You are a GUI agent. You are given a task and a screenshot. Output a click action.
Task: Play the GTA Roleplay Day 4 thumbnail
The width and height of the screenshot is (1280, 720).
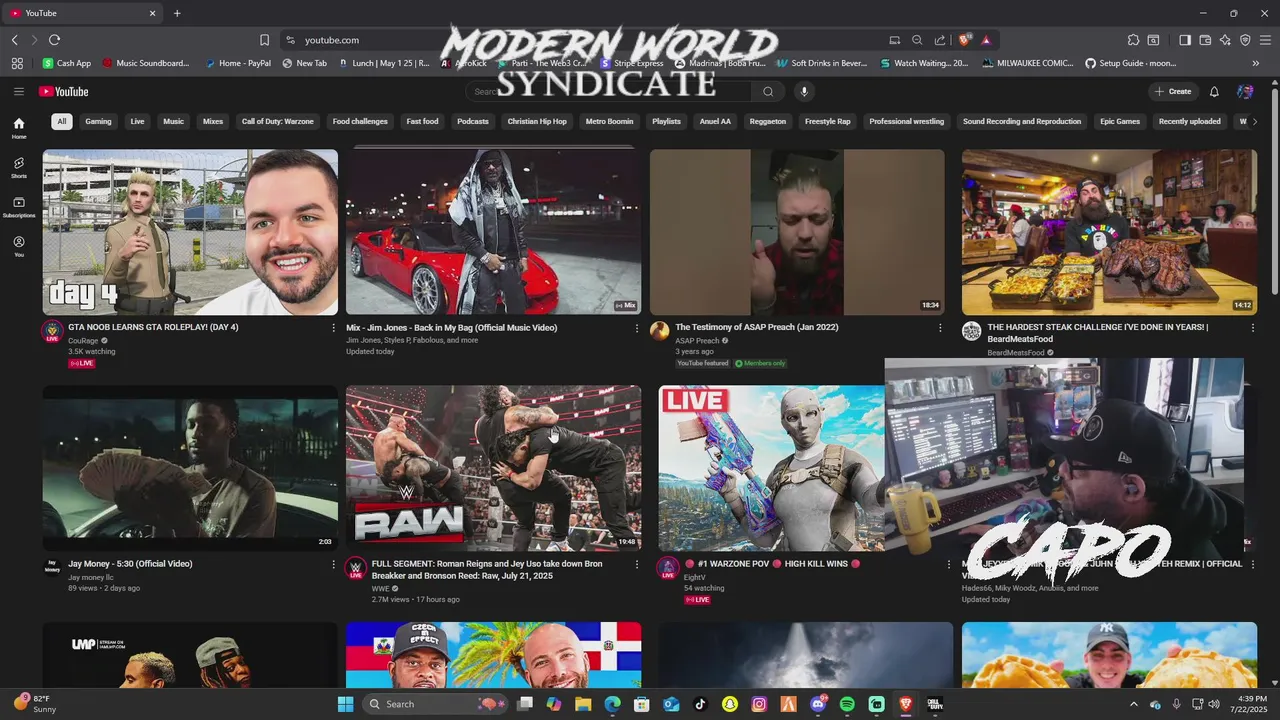[190, 232]
